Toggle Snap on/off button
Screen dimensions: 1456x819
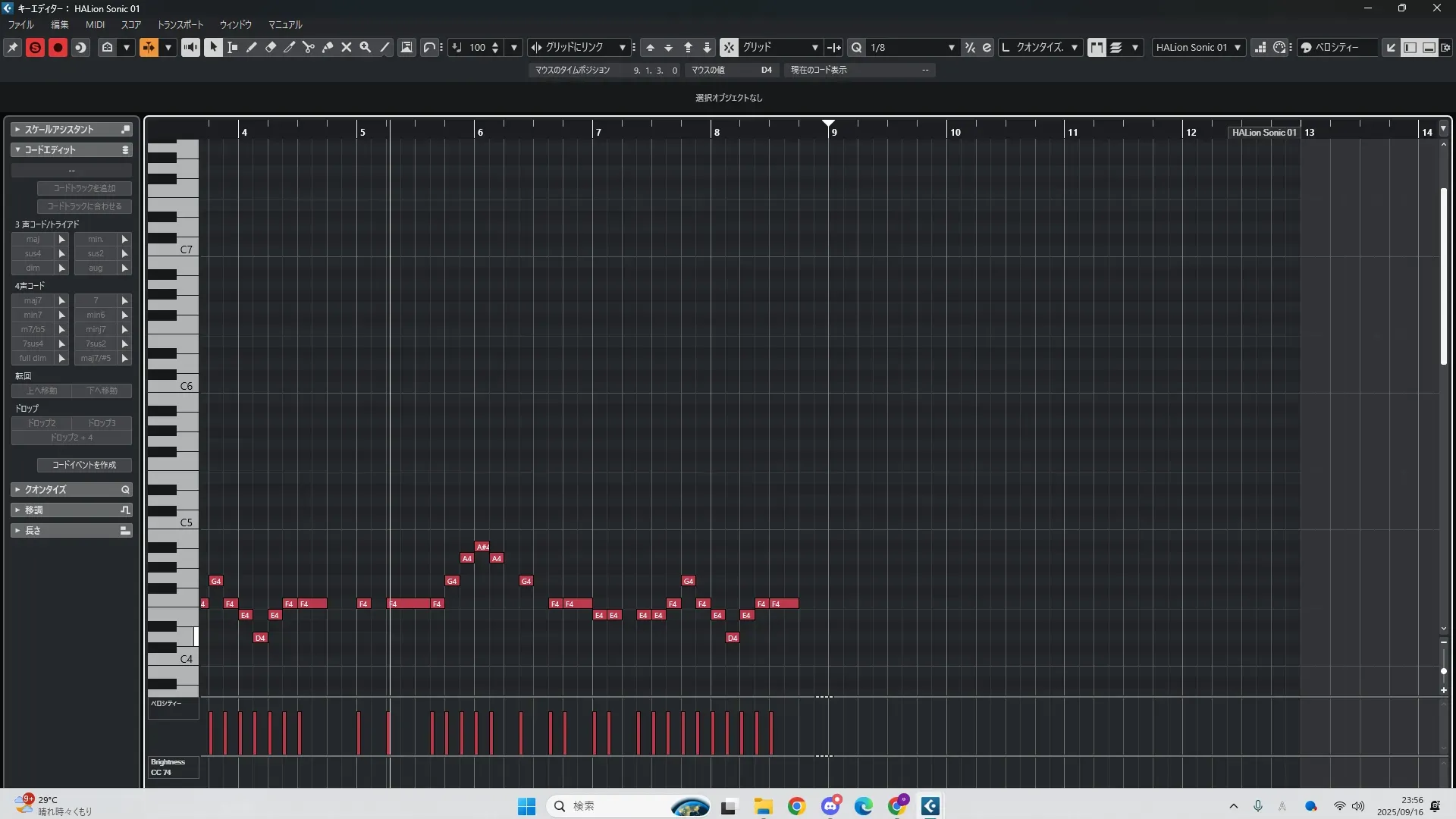click(728, 47)
